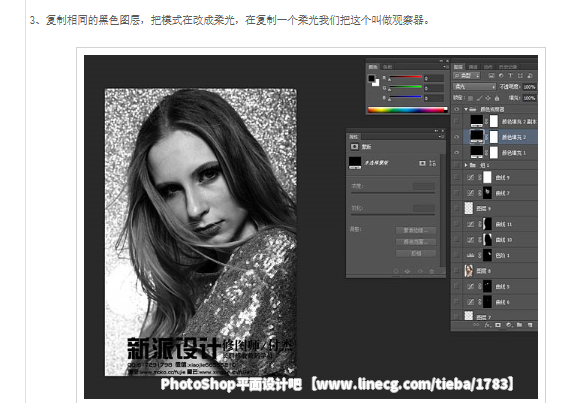Select the pixel layer filter icon in Layers panel
Image resolution: width=569 pixels, height=403 pixels.
point(491,75)
